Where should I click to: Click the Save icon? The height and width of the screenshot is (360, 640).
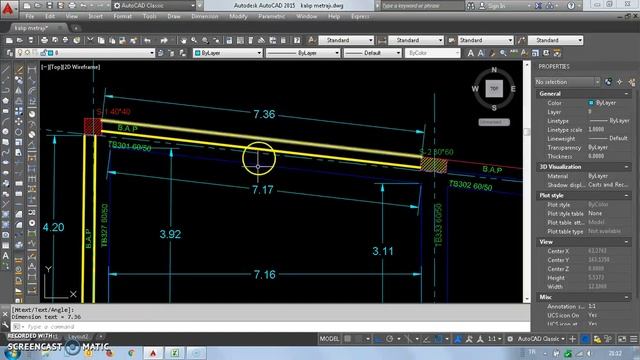tap(31, 40)
